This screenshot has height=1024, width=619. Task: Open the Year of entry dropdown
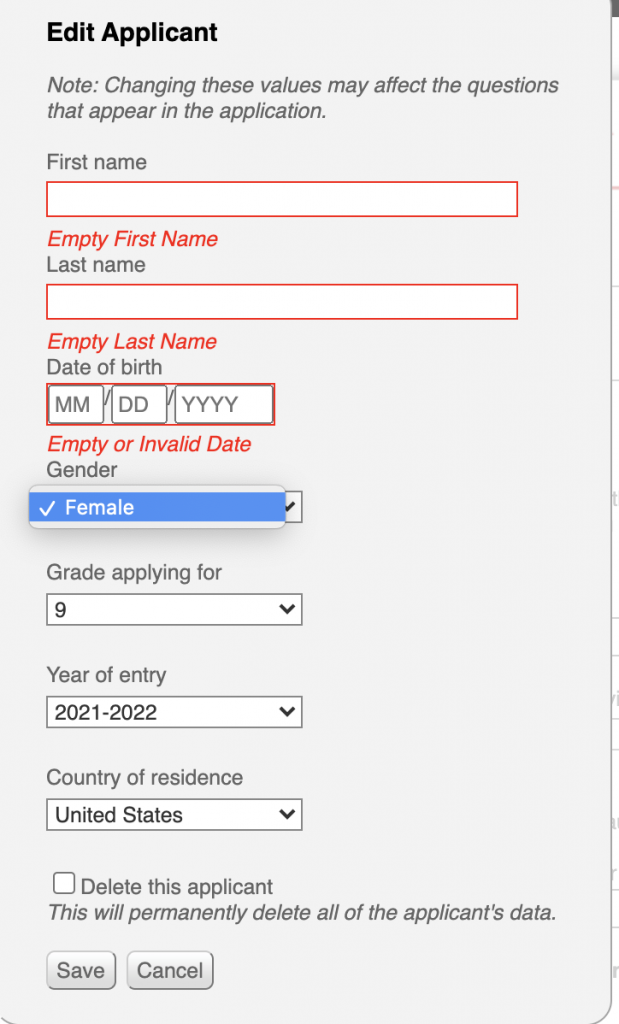click(174, 712)
